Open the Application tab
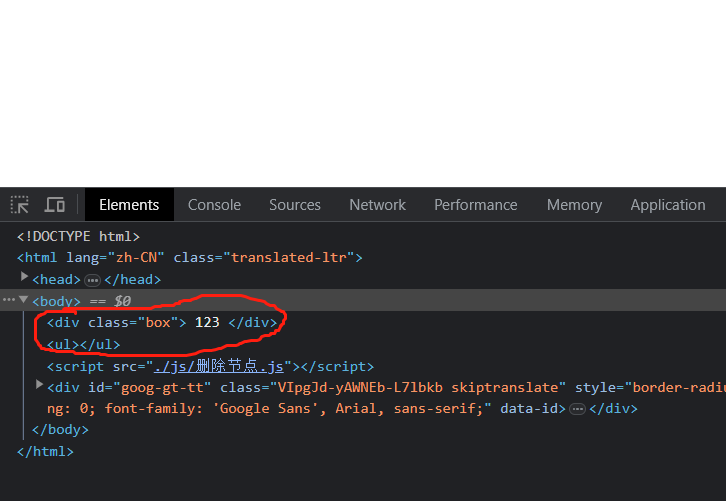The image size is (726, 501). click(668, 205)
